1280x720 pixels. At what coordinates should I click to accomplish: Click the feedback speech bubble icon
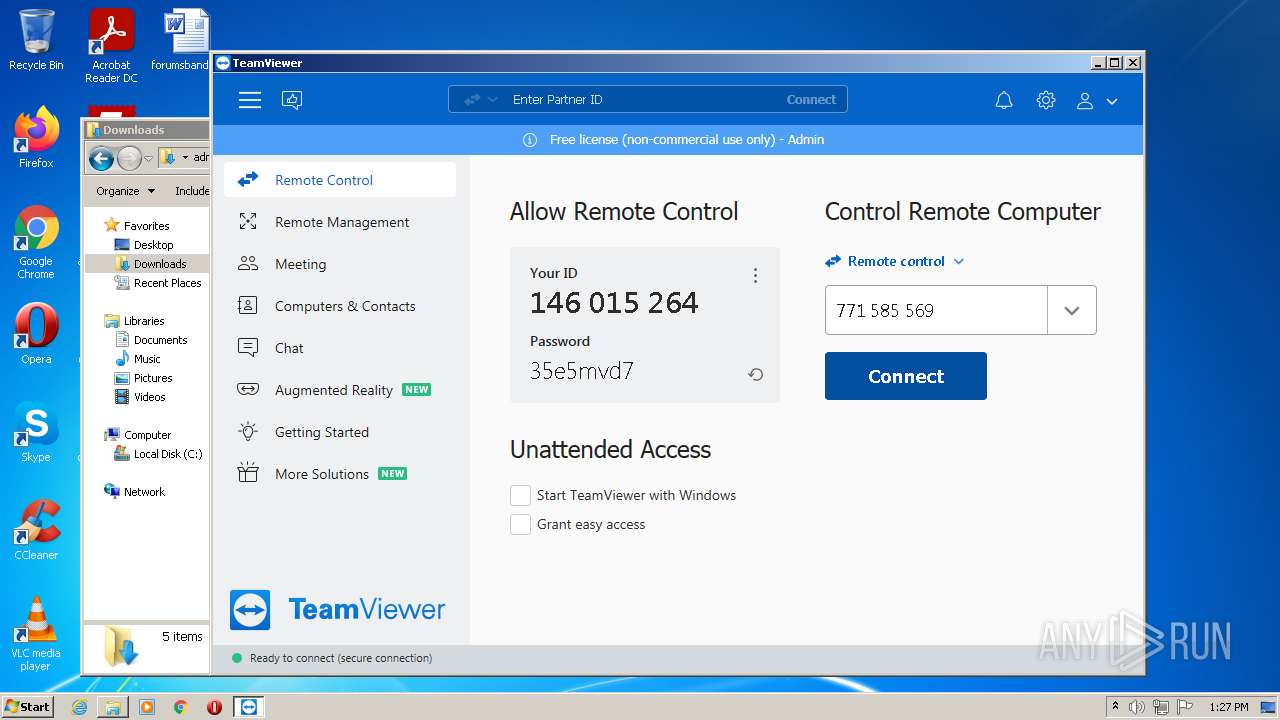tap(292, 100)
